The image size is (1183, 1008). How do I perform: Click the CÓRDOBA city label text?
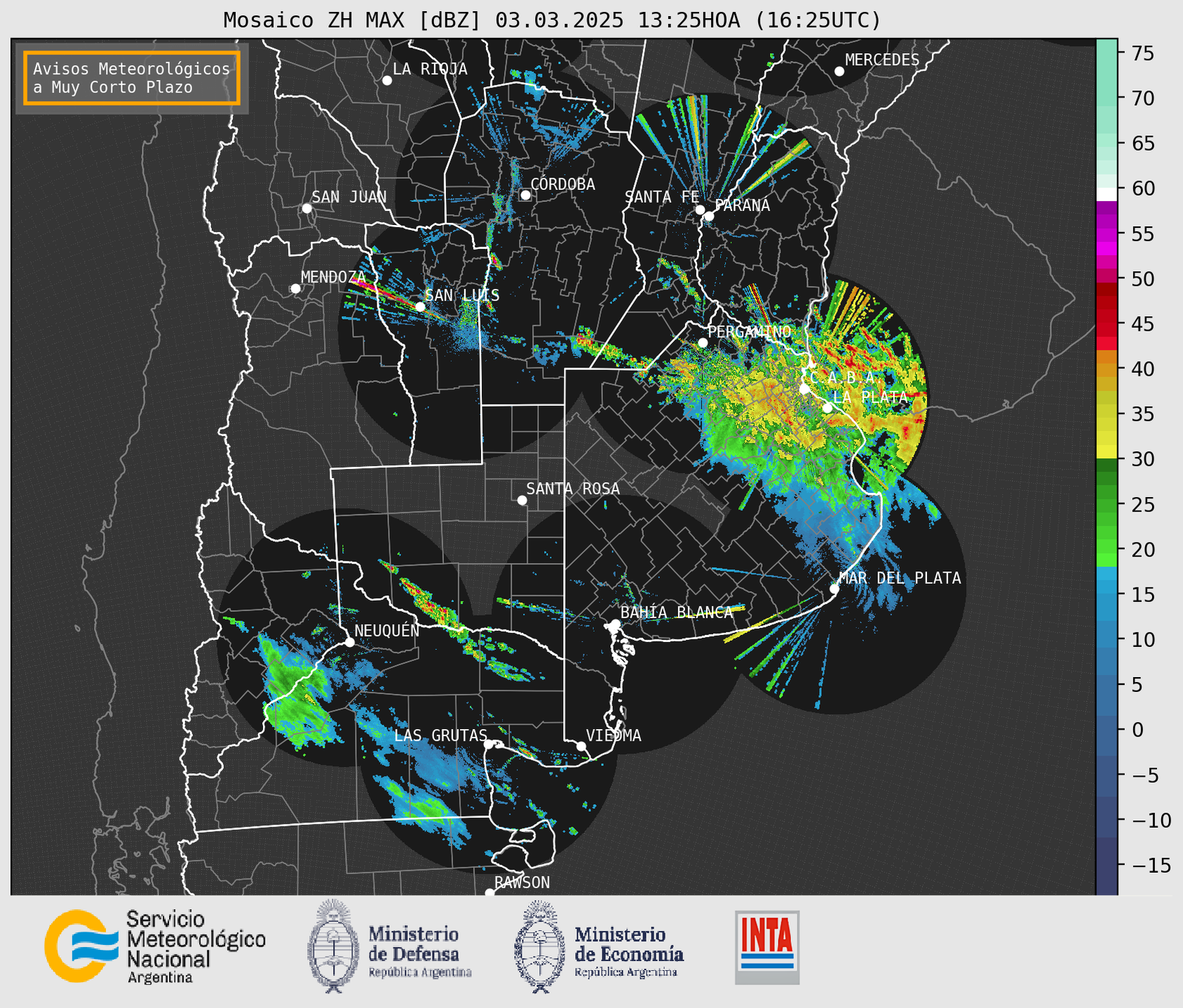pos(562,184)
